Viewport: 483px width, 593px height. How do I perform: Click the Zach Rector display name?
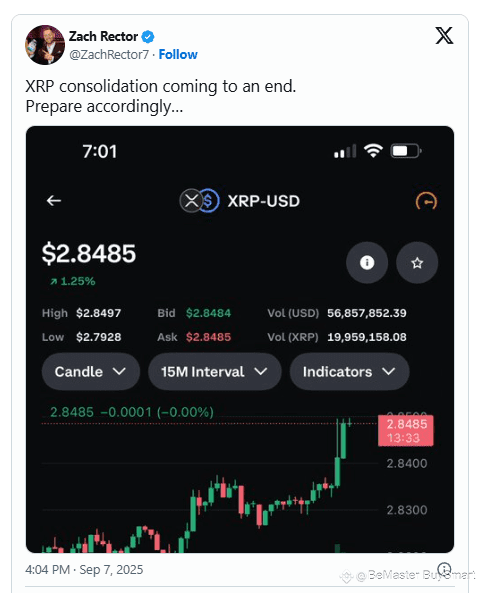pyautogui.click(x=103, y=36)
